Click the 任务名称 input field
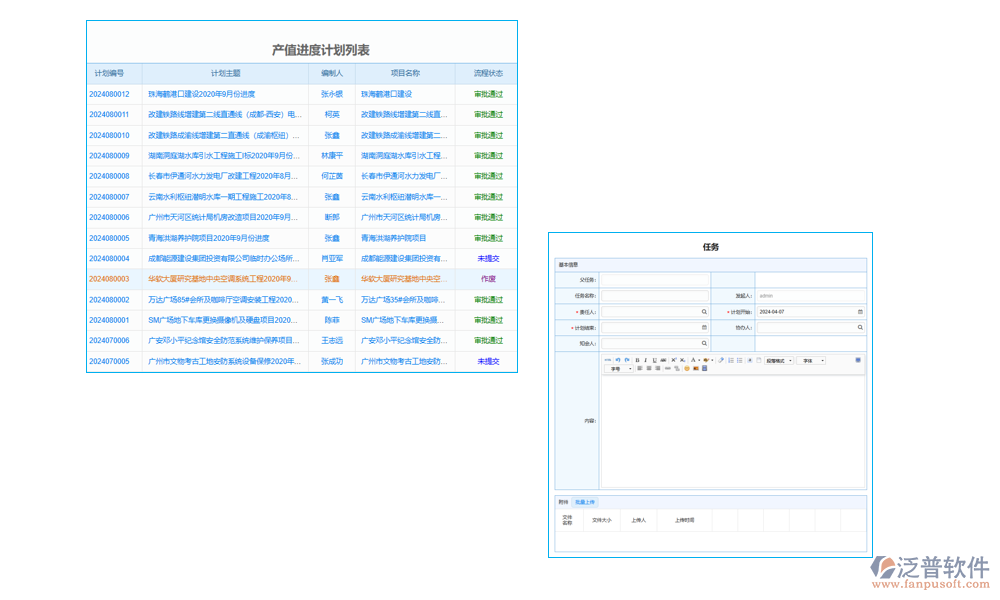 click(655, 296)
